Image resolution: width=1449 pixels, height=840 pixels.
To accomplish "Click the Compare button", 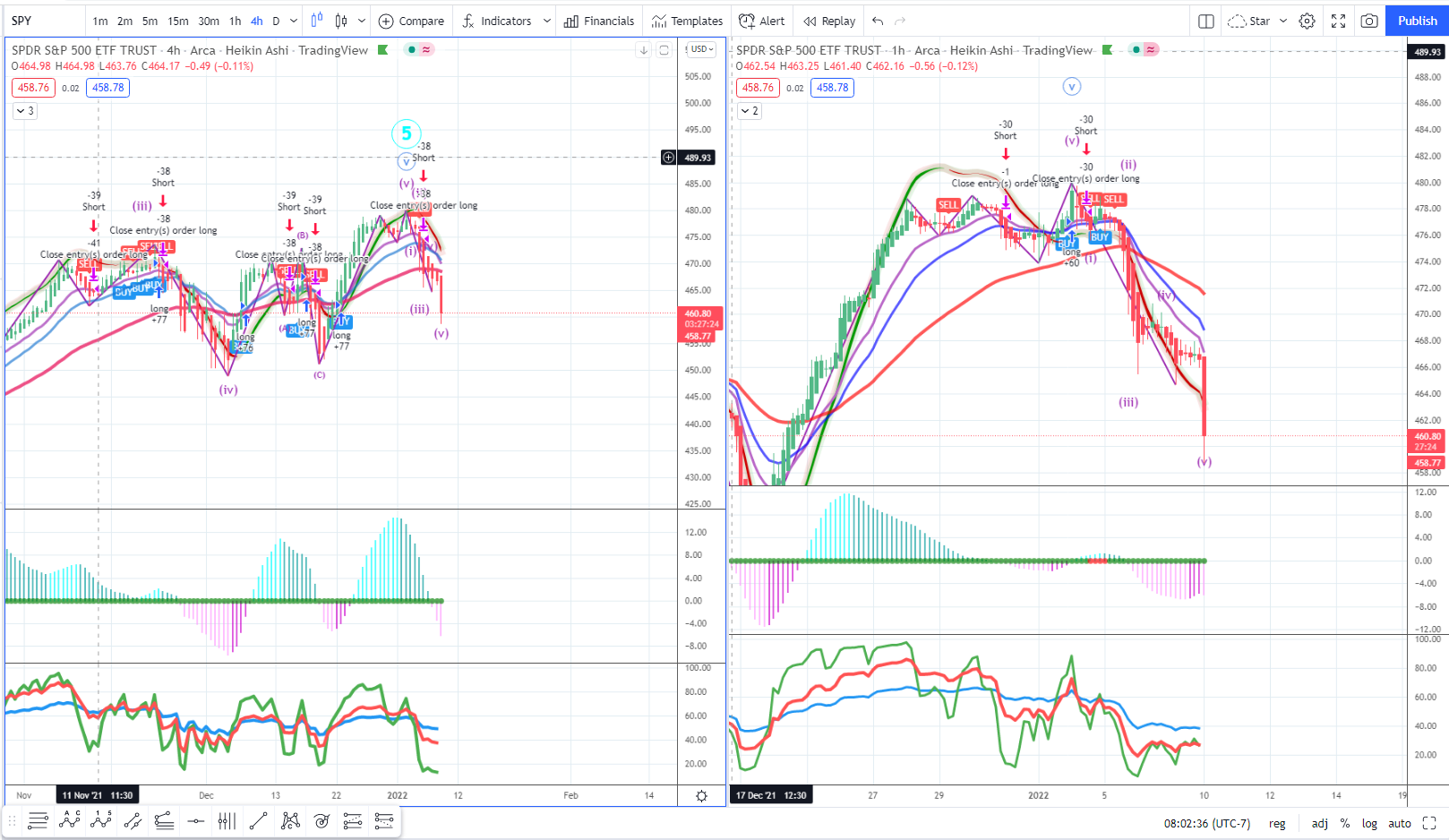I will coord(411,21).
